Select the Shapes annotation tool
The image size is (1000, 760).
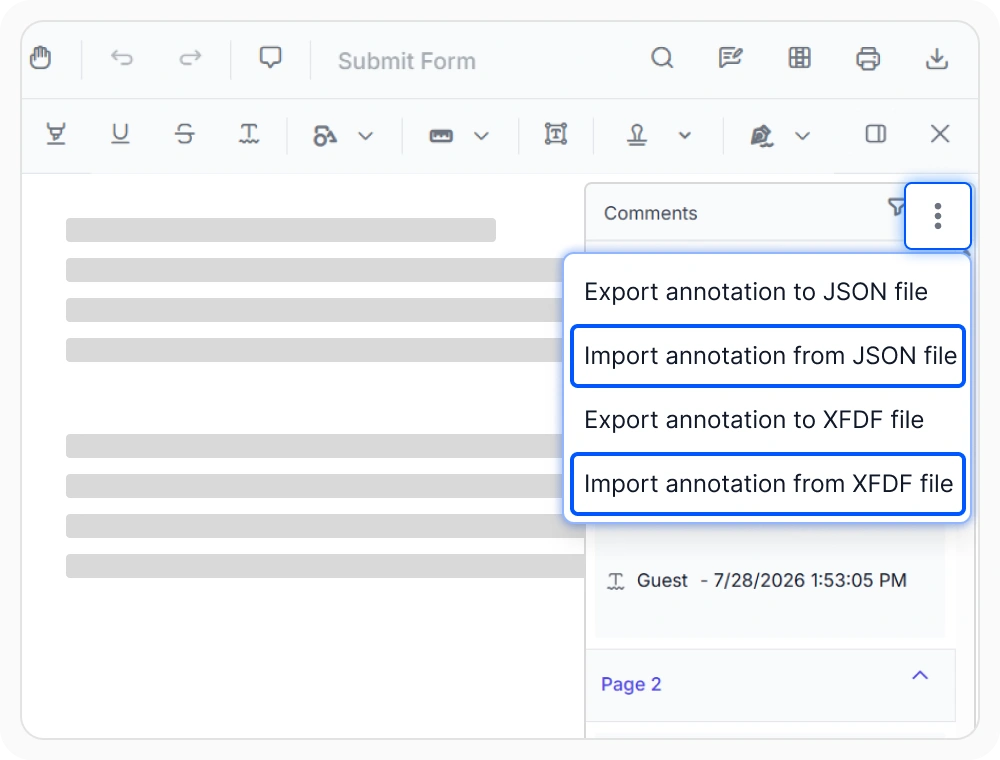tap(325, 135)
